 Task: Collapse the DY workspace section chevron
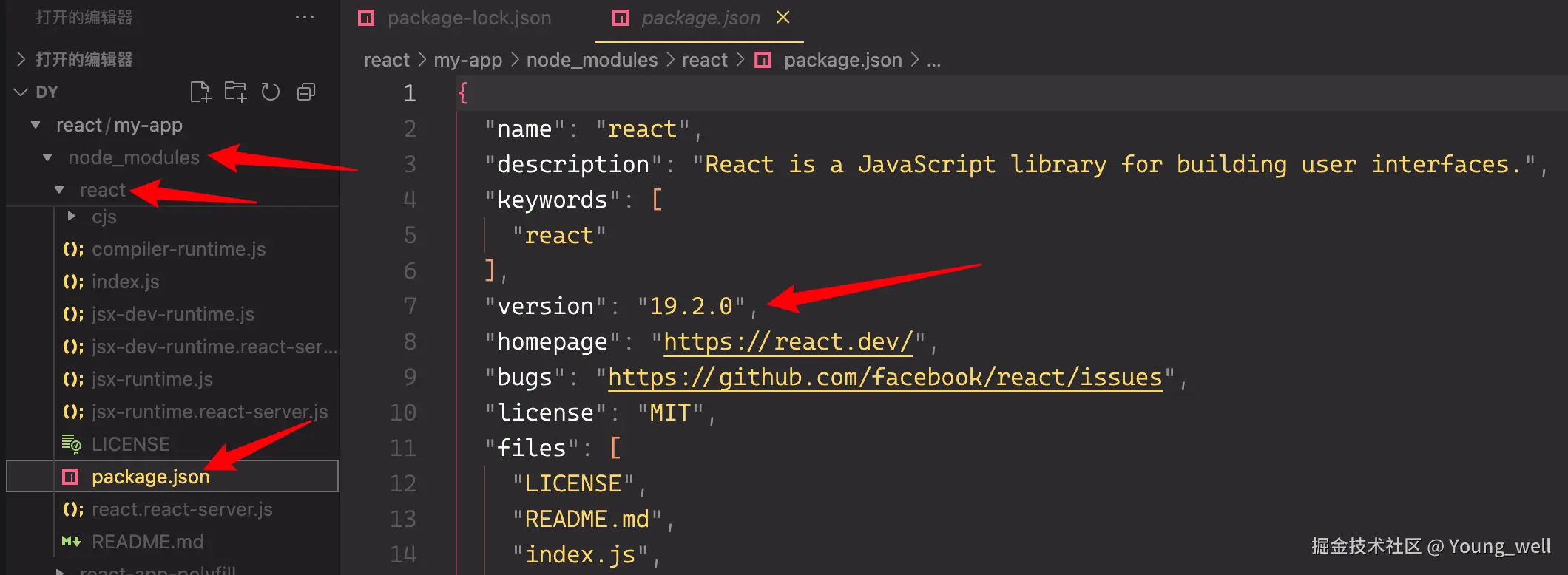click(21, 92)
